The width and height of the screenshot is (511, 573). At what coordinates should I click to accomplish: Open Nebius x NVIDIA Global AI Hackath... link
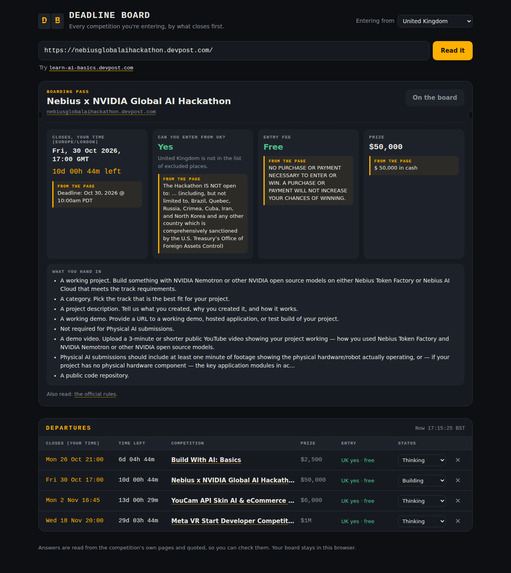coord(233,480)
